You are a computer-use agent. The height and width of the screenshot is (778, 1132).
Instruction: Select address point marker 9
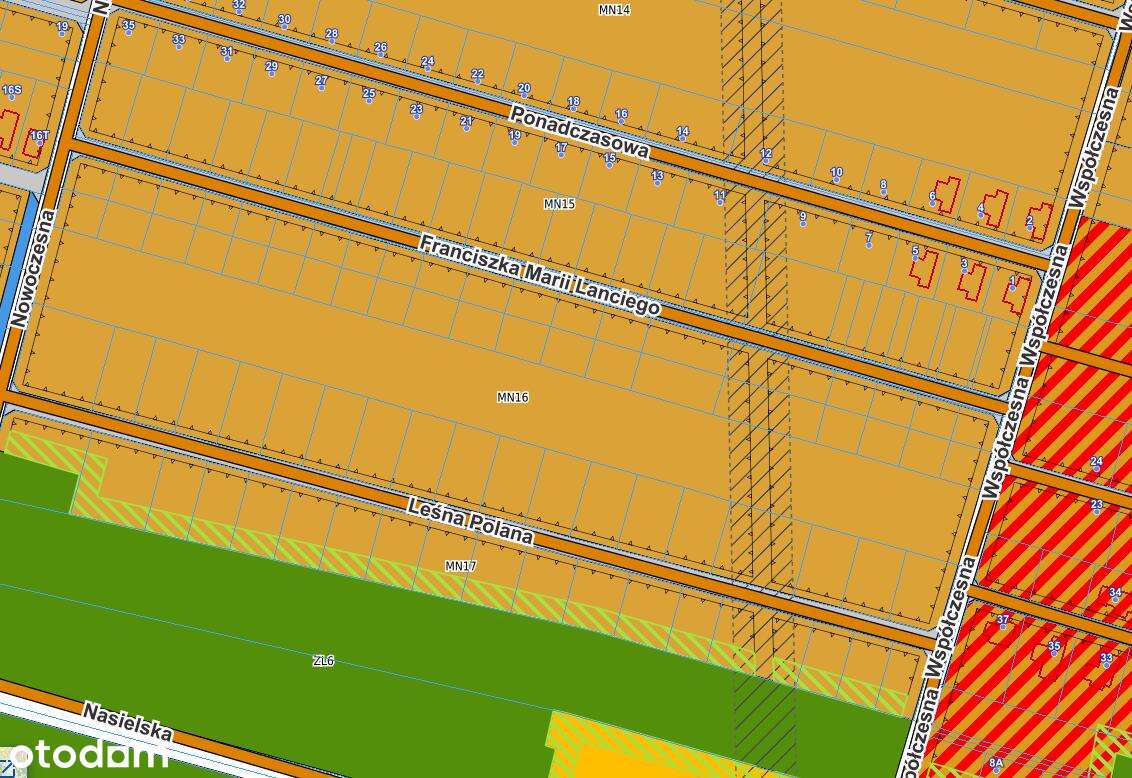[803, 218]
